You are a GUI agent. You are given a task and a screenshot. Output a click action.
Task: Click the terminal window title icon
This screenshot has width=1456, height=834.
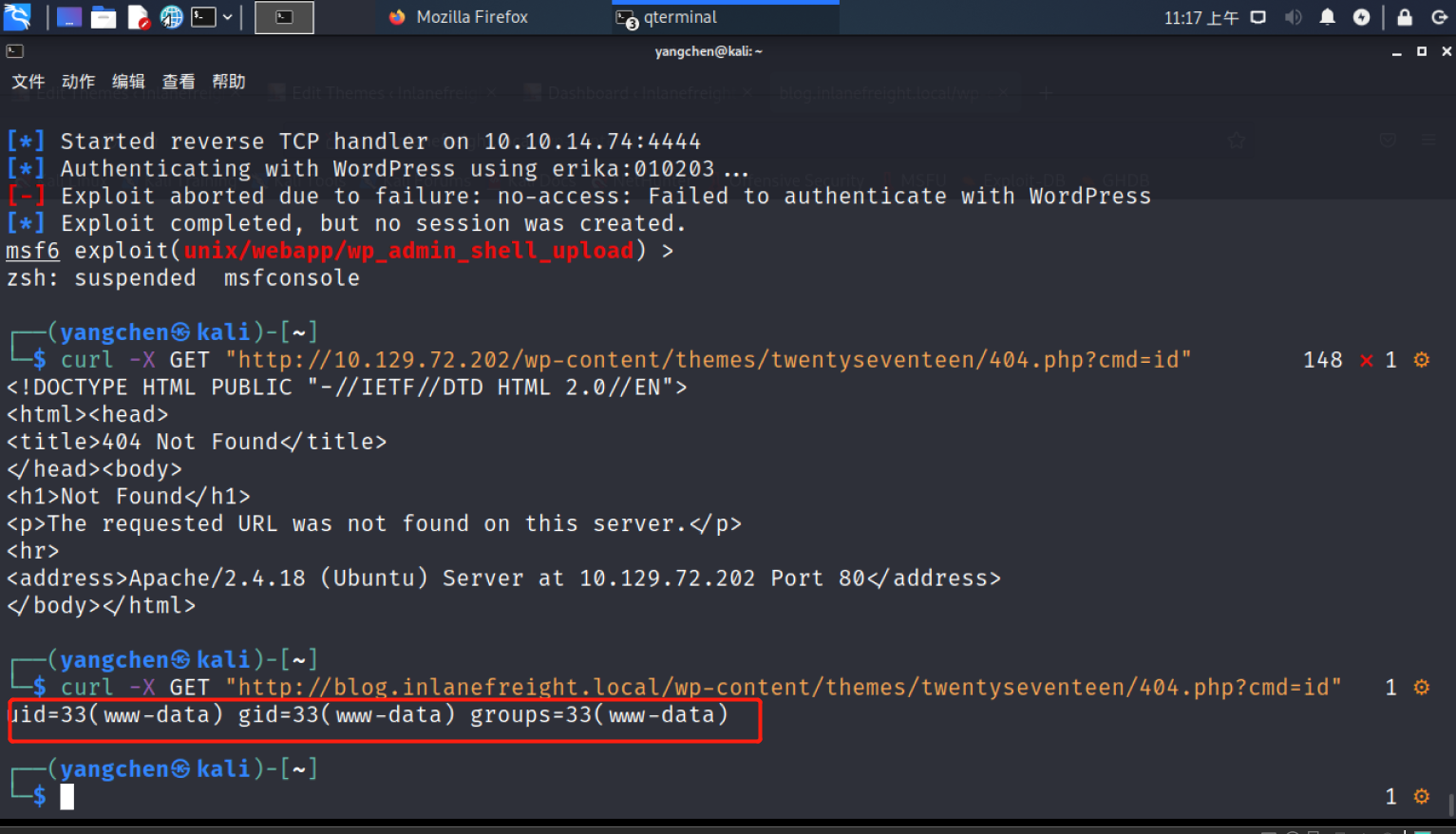(x=14, y=51)
